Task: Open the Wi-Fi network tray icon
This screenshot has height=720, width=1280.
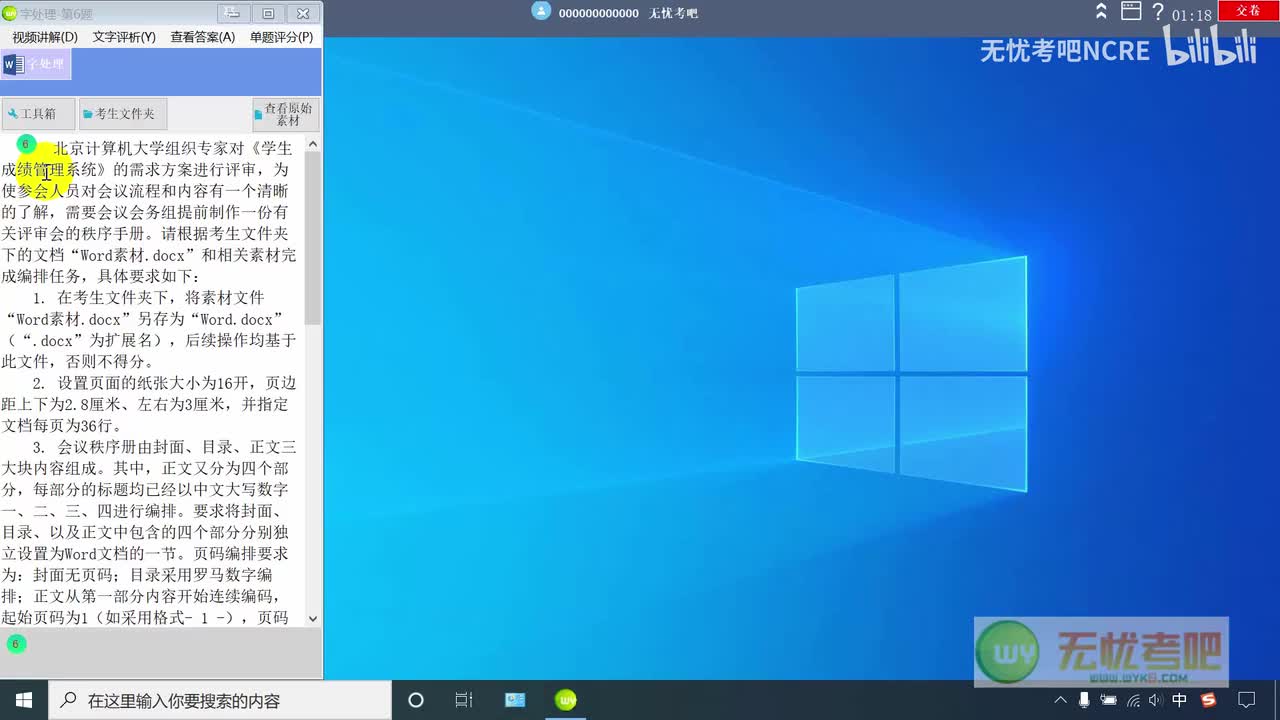Action: pos(1133,700)
